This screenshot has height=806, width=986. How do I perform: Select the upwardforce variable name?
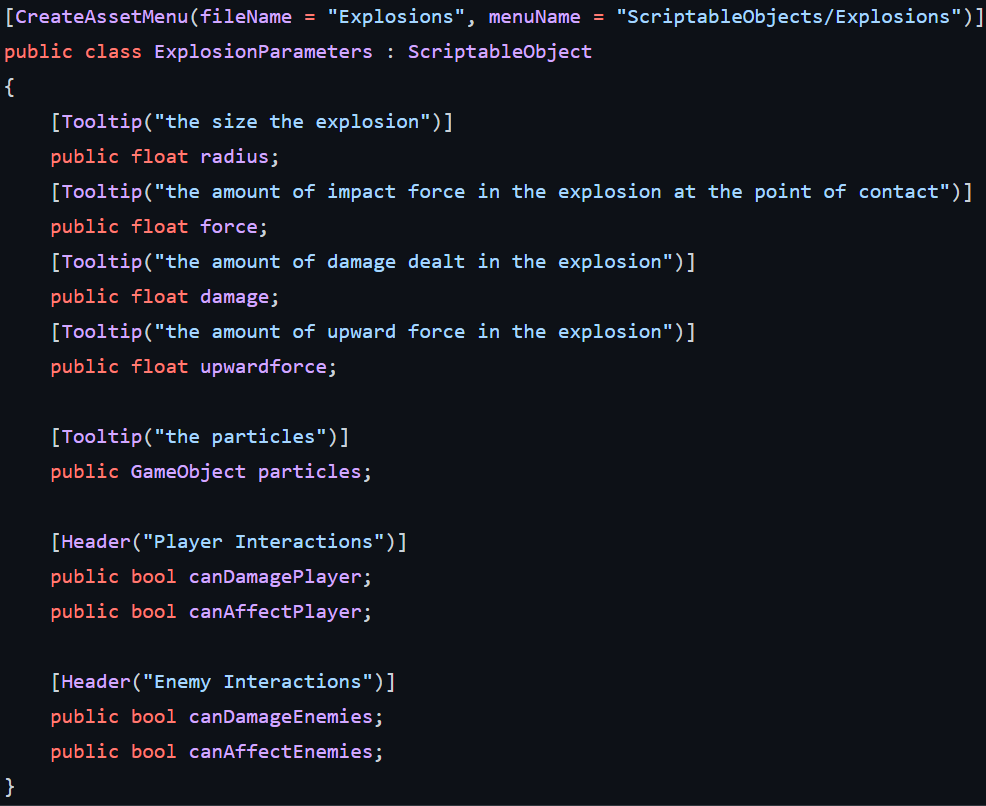[x=263, y=367]
